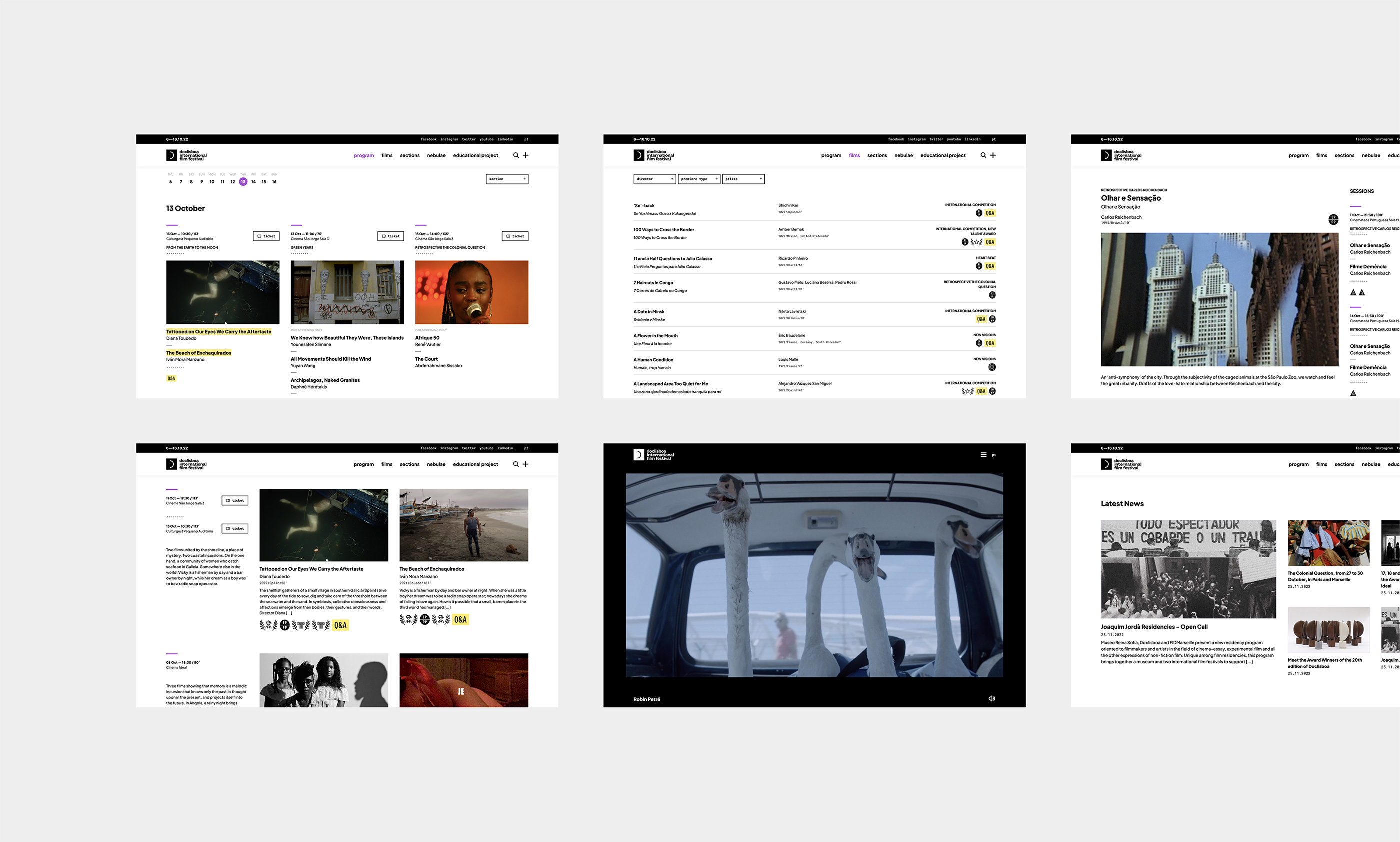Click search icon in films list mockup
Viewport: 1400px width, 842px height.
click(983, 155)
